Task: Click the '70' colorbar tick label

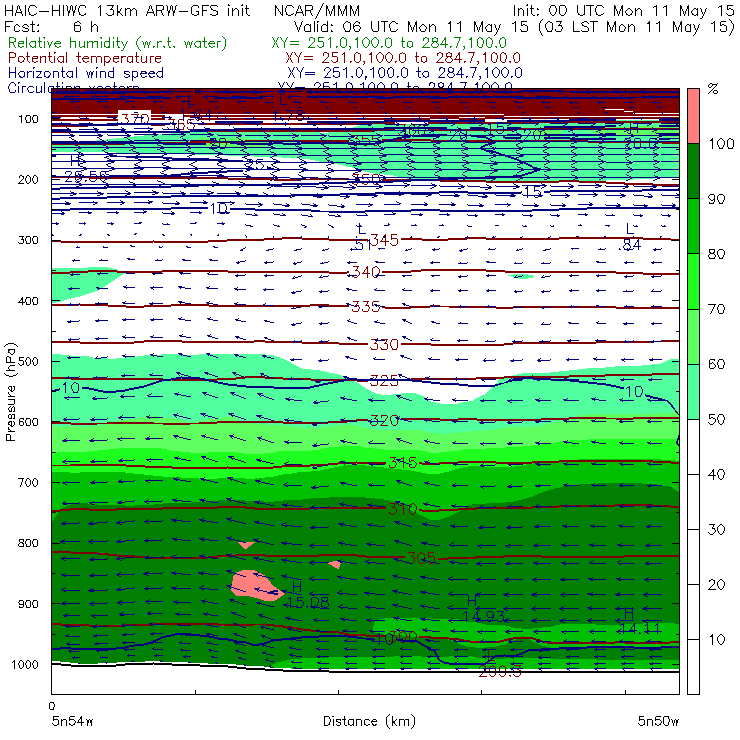Action: [716, 309]
